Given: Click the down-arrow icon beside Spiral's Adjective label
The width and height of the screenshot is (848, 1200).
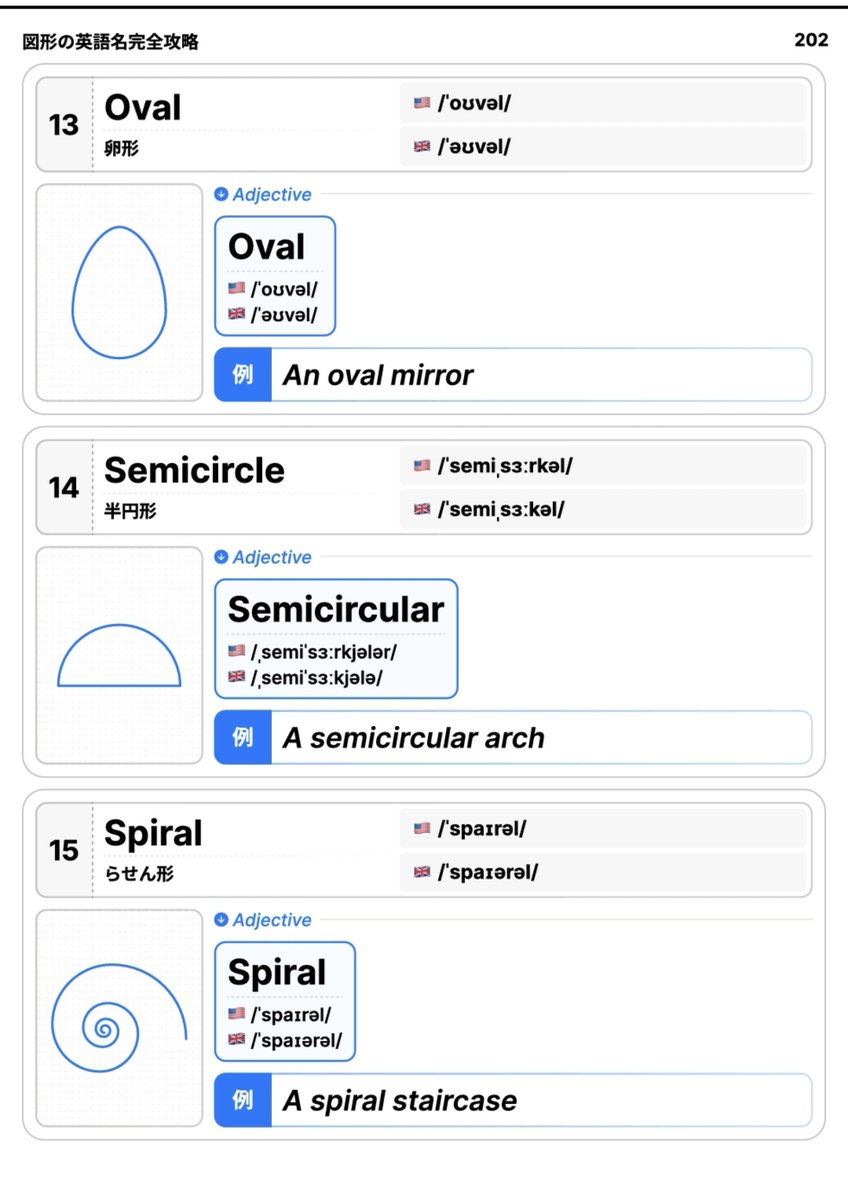Looking at the screenshot, I should [x=221, y=920].
